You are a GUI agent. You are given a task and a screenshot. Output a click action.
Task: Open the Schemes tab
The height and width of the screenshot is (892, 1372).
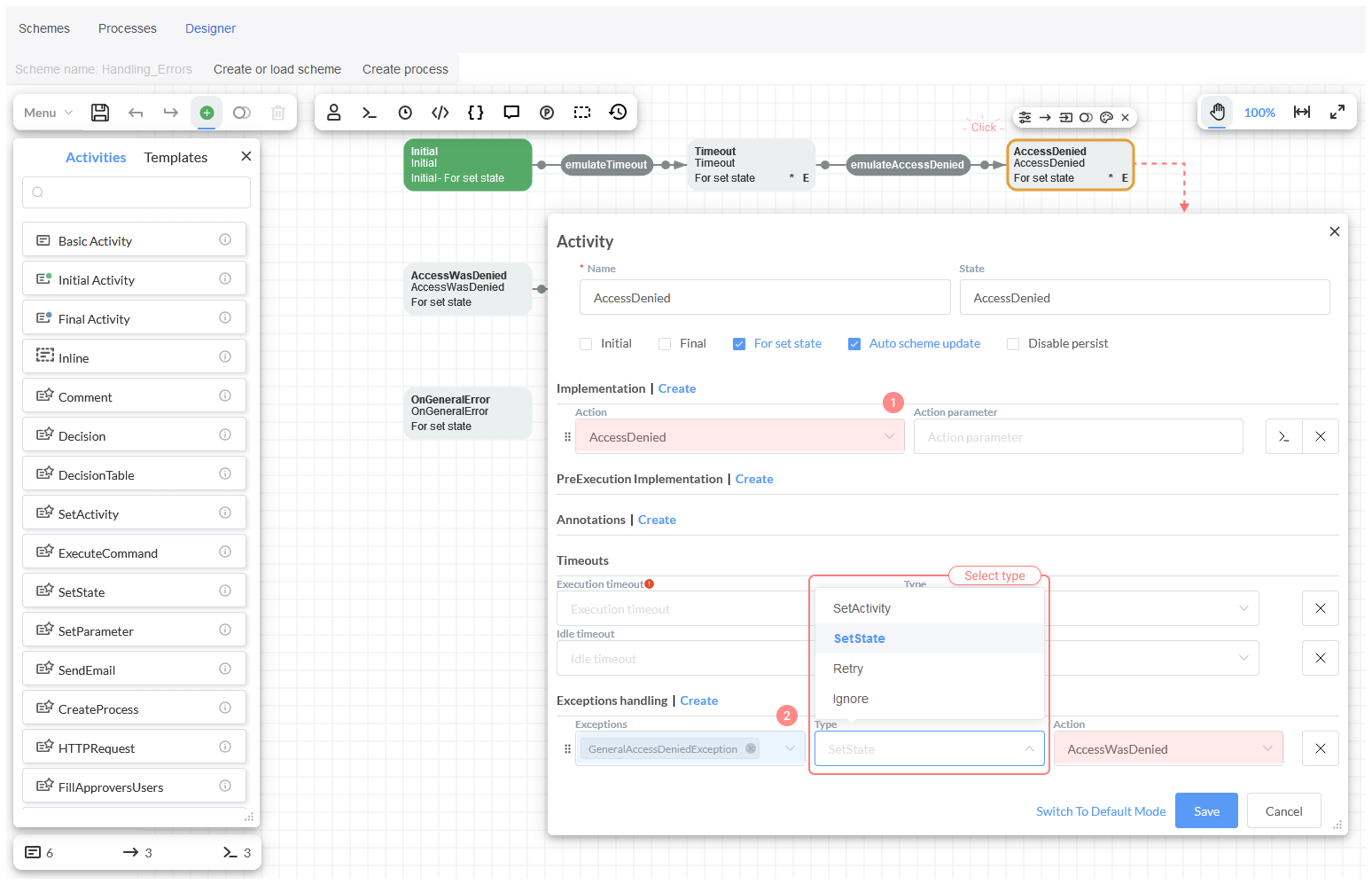pyautogui.click(x=44, y=28)
